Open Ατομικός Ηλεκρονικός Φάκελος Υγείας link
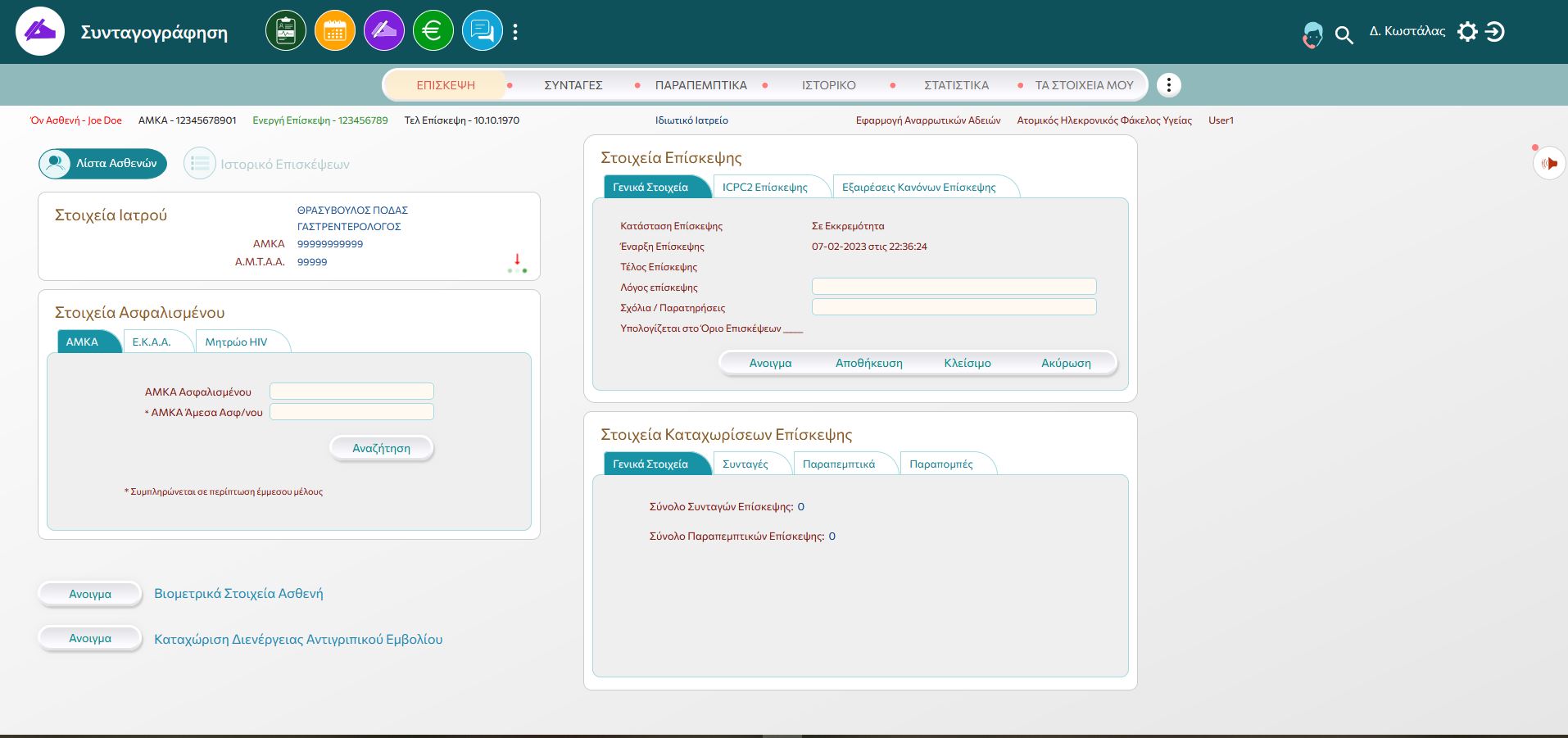This screenshot has width=1568, height=738. click(1104, 120)
